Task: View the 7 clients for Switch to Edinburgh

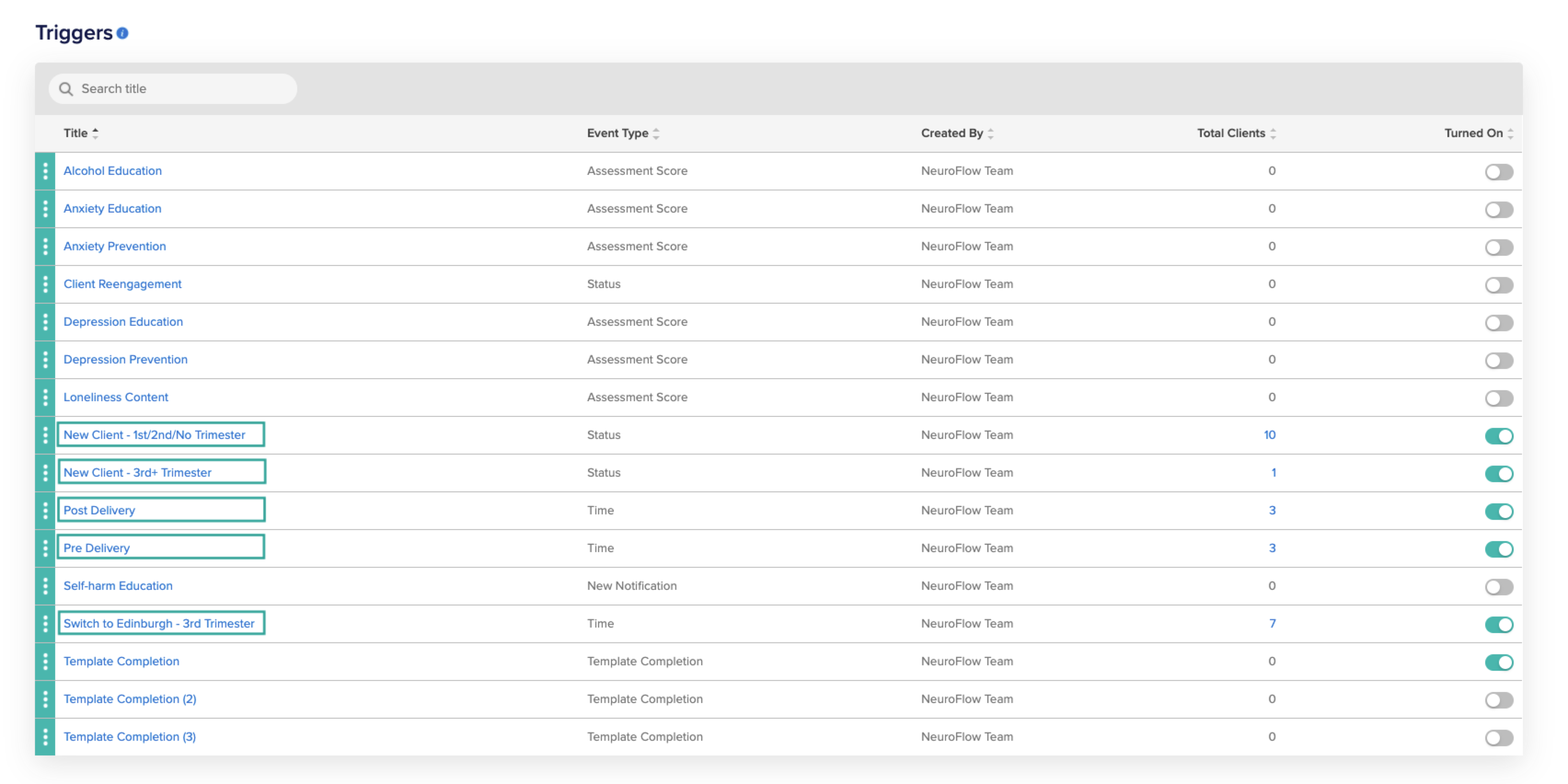Action: click(x=1272, y=624)
